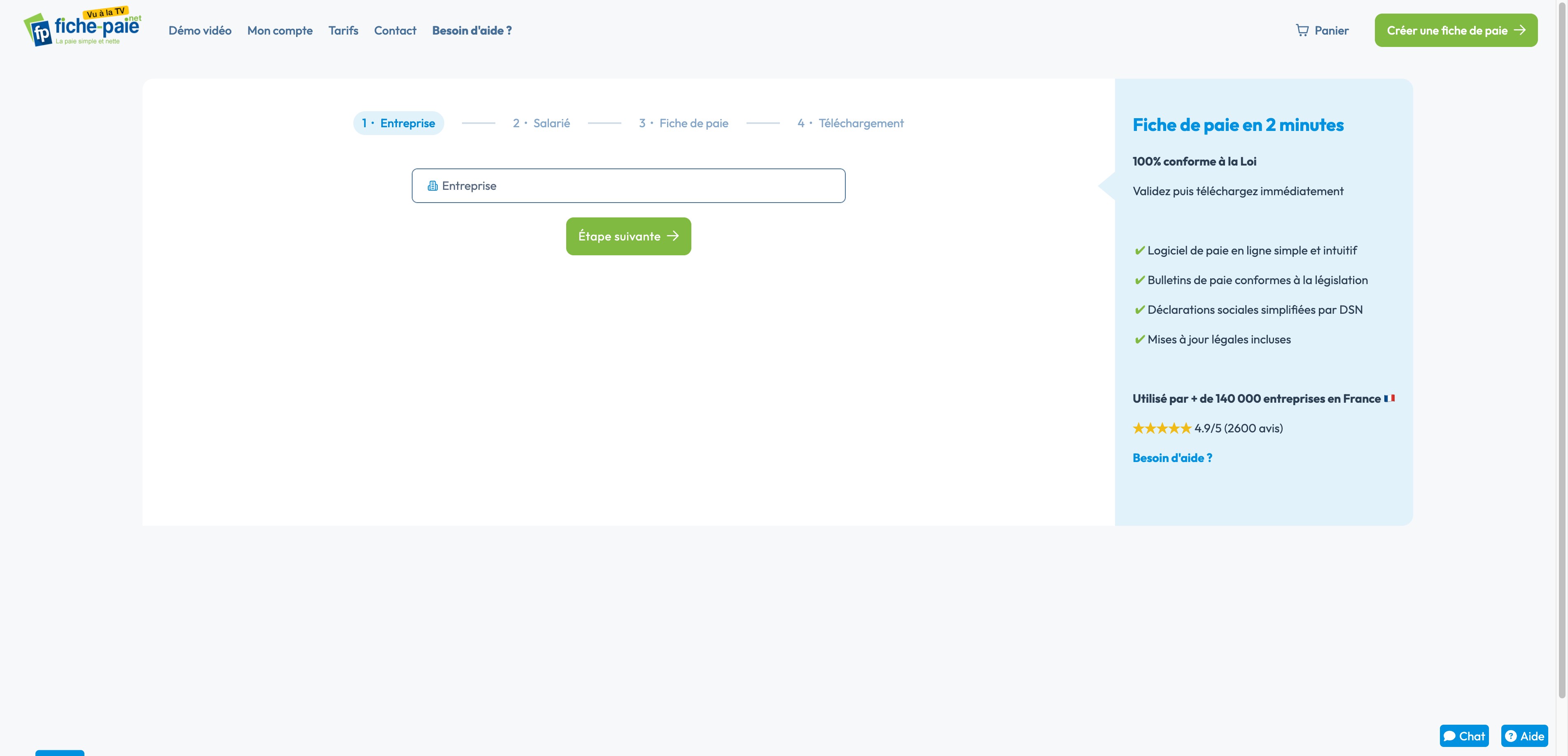
Task: Open the Contact page
Action: (x=394, y=30)
